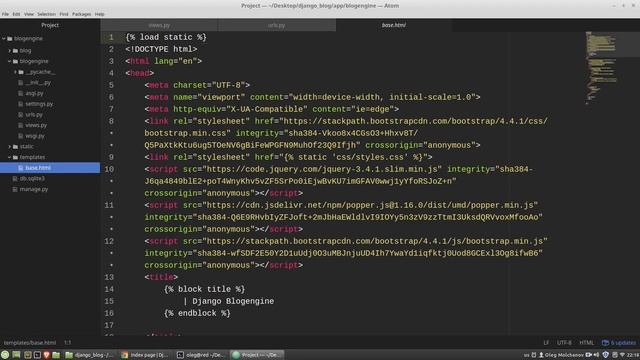
Task: Click the static folder icon
Action: (15, 147)
